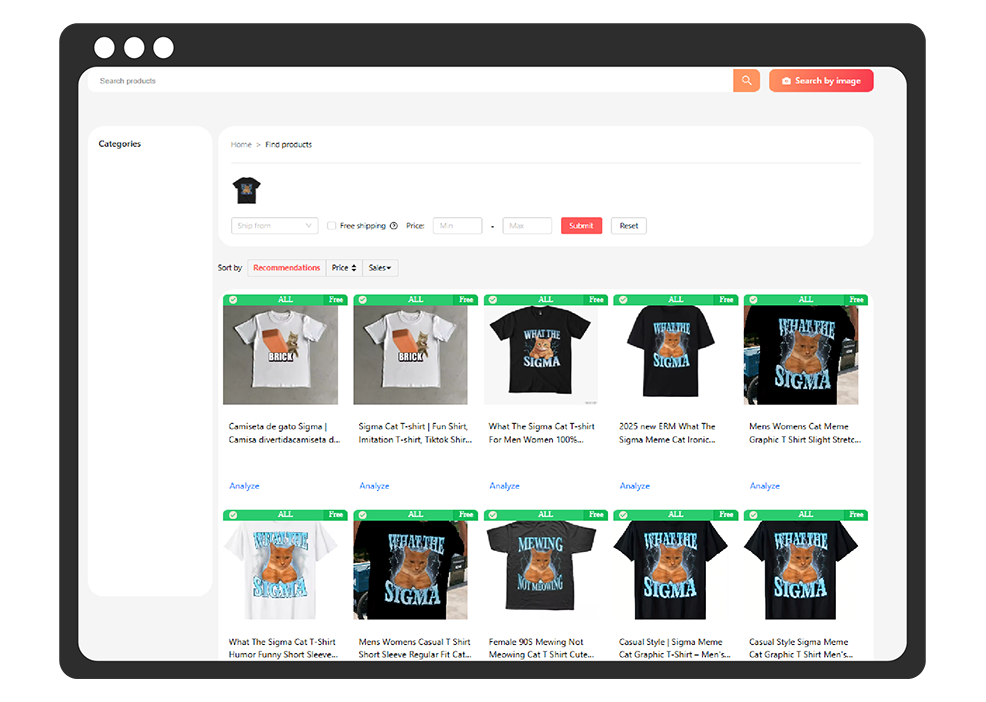986x702 pixels.
Task: Click the check icon on Mens Womens Cat Meme
Action: (753, 299)
